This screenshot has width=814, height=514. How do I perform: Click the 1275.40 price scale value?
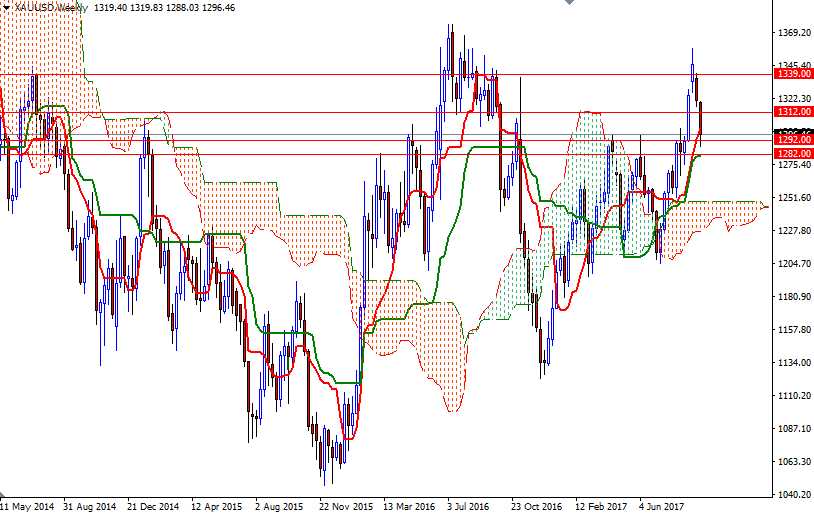click(x=794, y=165)
